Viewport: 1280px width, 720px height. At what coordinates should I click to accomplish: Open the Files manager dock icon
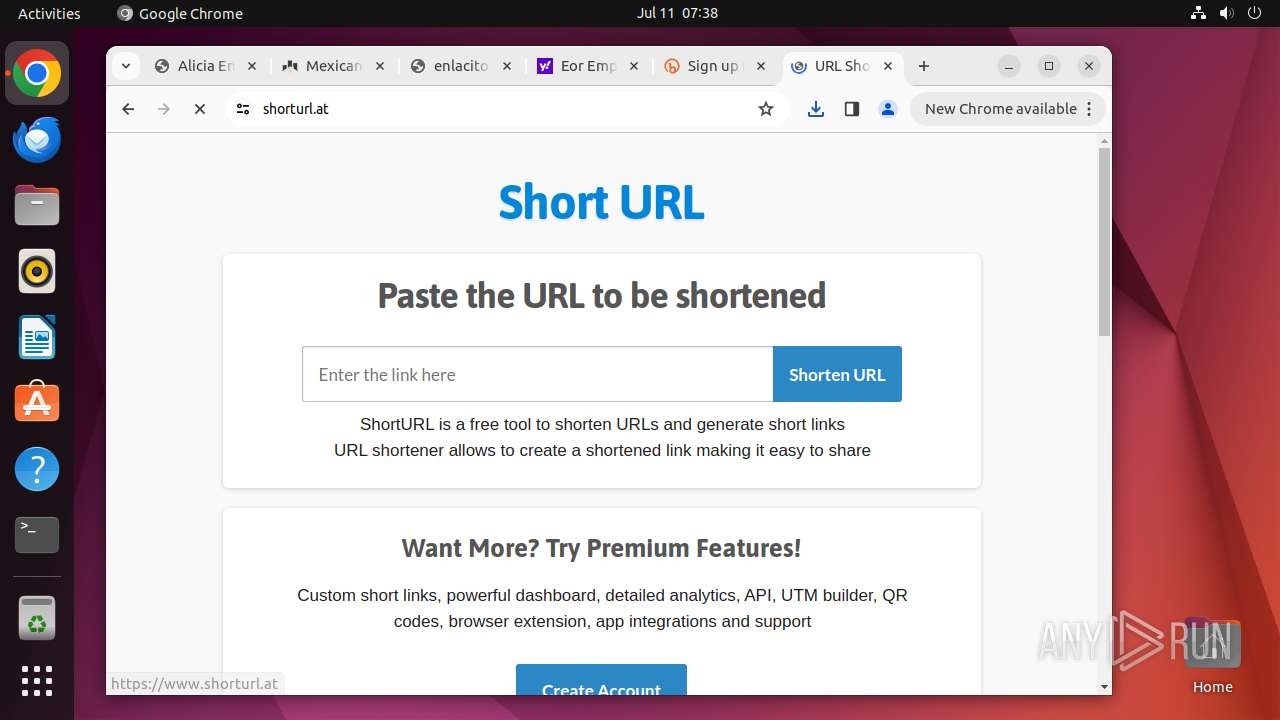pyautogui.click(x=37, y=206)
